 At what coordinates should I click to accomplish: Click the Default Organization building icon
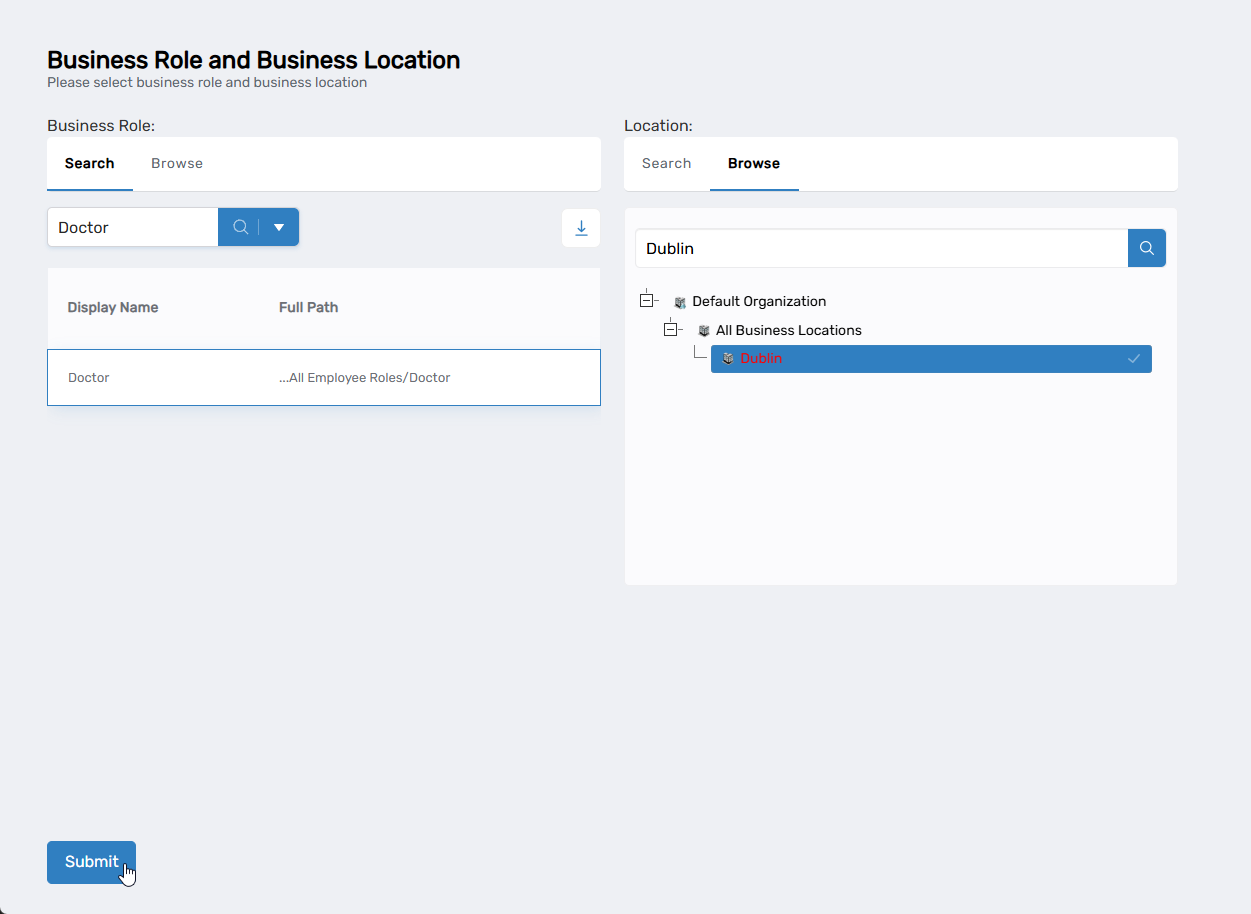click(680, 302)
